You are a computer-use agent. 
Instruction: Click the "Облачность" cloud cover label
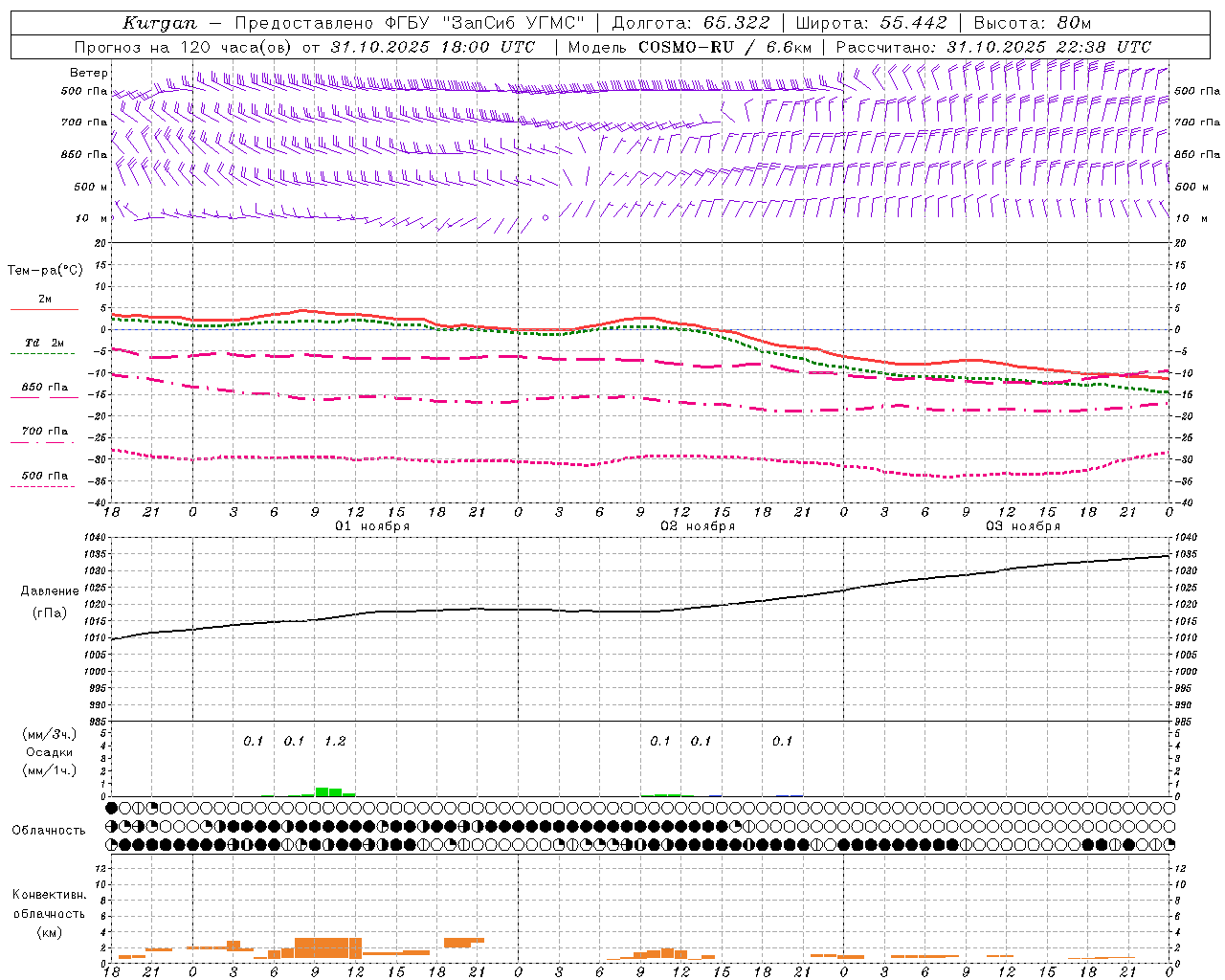tap(49, 831)
